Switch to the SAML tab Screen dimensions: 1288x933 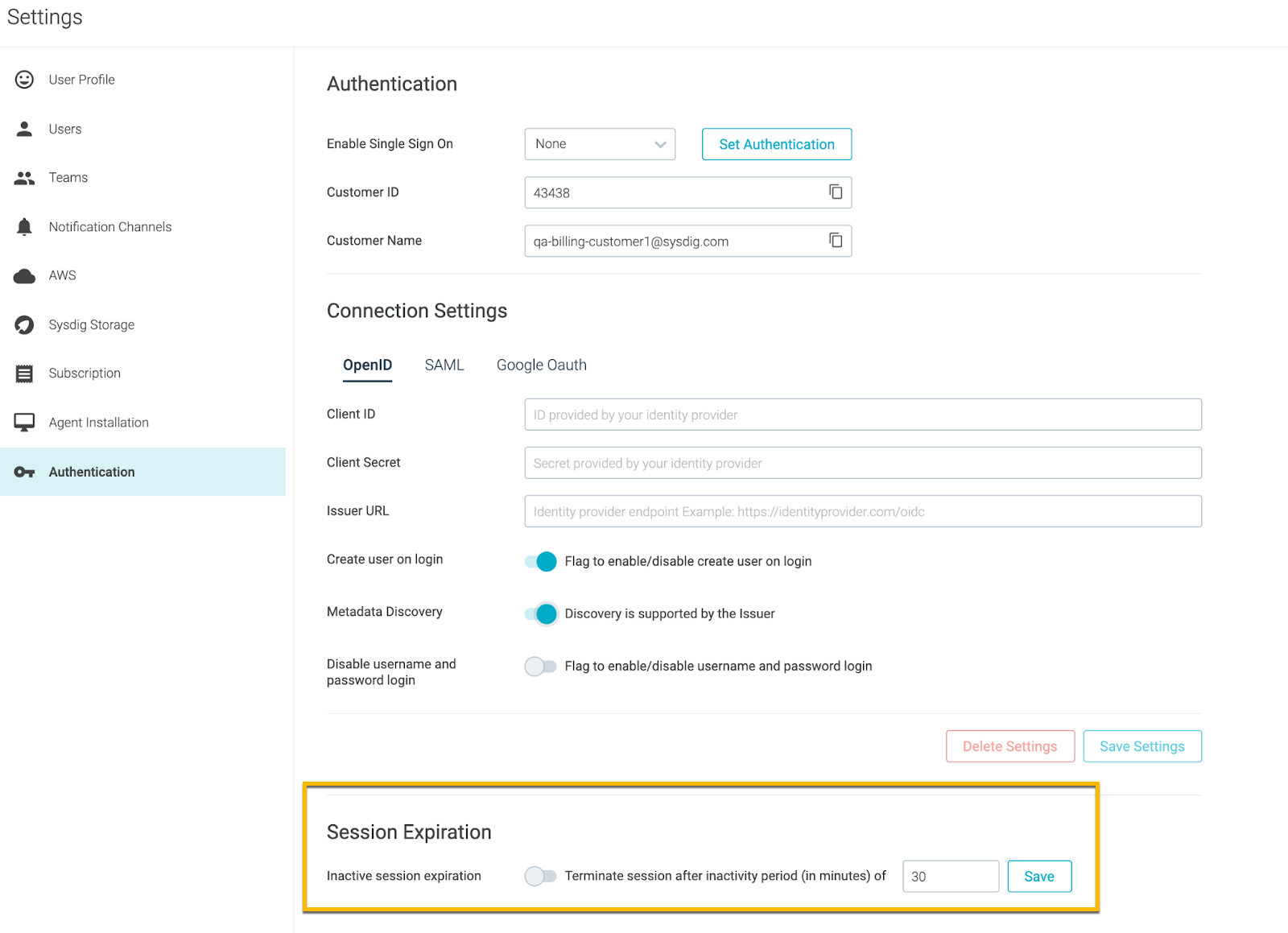pyautogui.click(x=444, y=365)
